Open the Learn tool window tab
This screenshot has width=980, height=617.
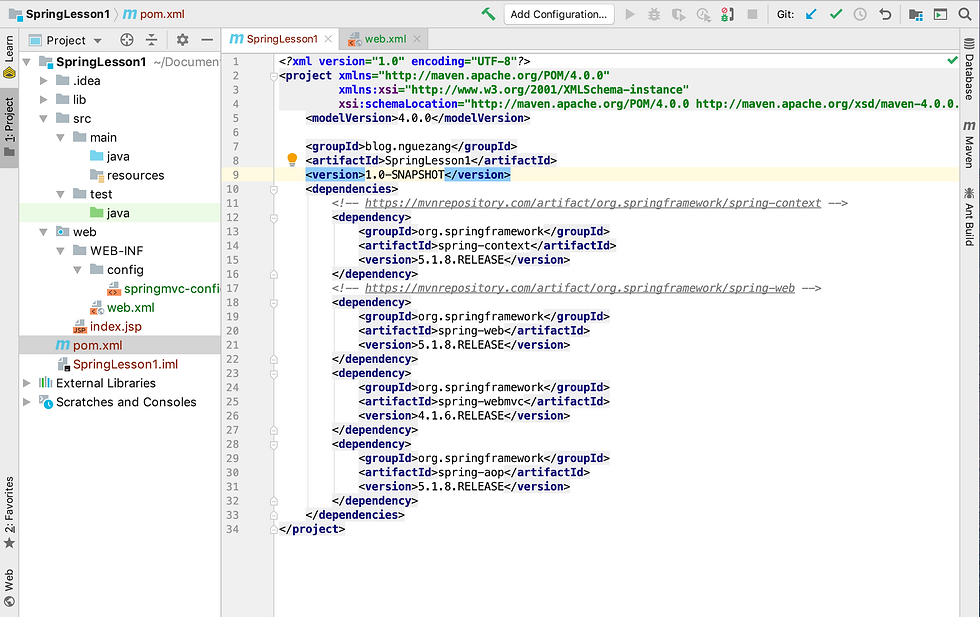9,57
